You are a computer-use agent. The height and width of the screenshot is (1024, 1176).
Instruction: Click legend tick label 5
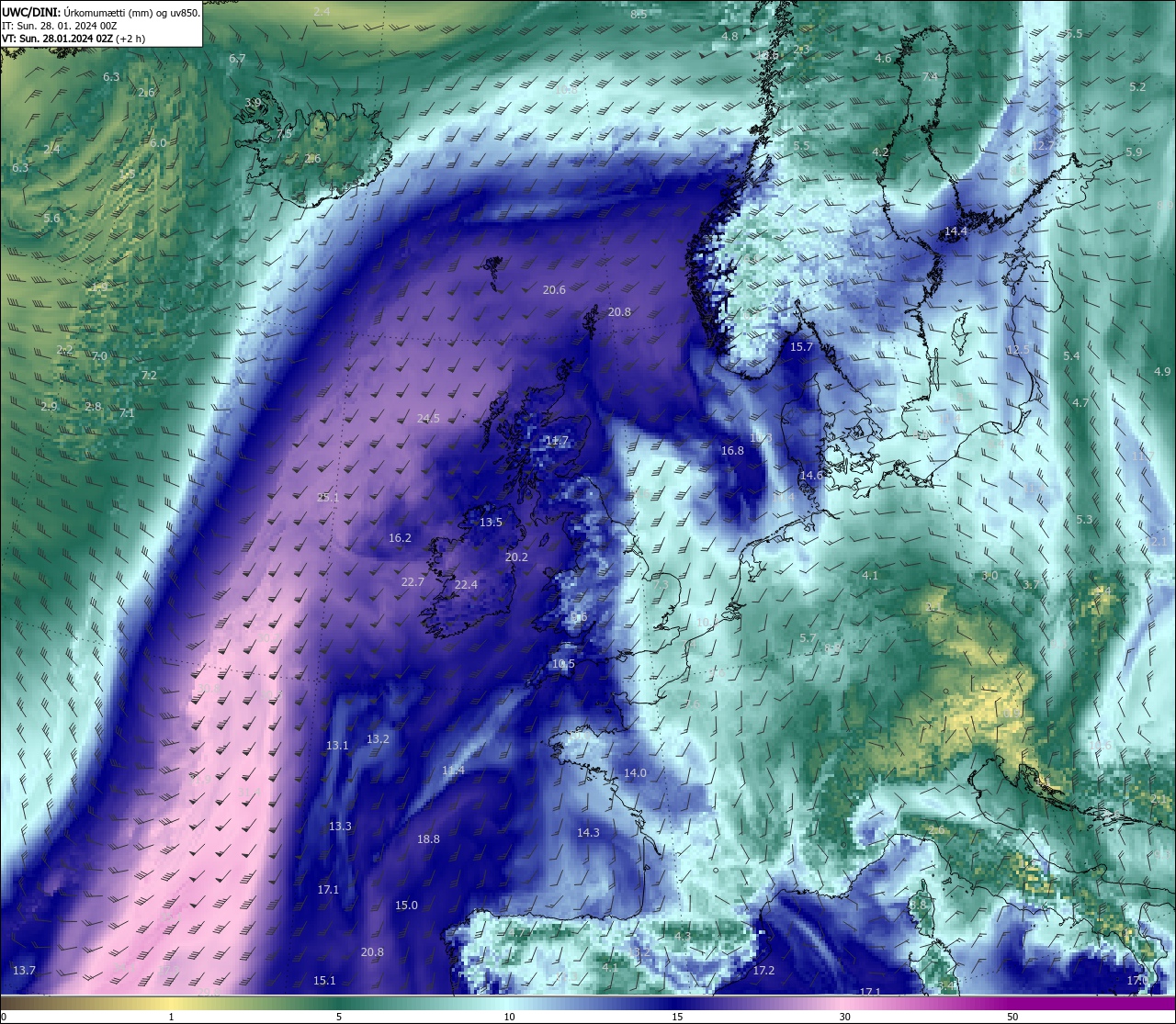(339, 1017)
